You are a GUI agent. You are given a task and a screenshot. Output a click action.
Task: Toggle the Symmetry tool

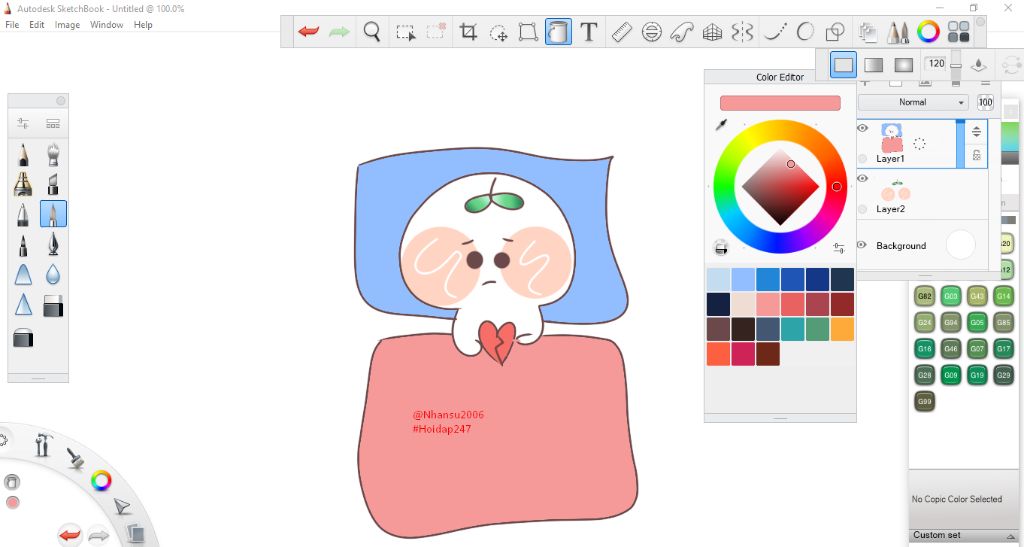tap(743, 31)
